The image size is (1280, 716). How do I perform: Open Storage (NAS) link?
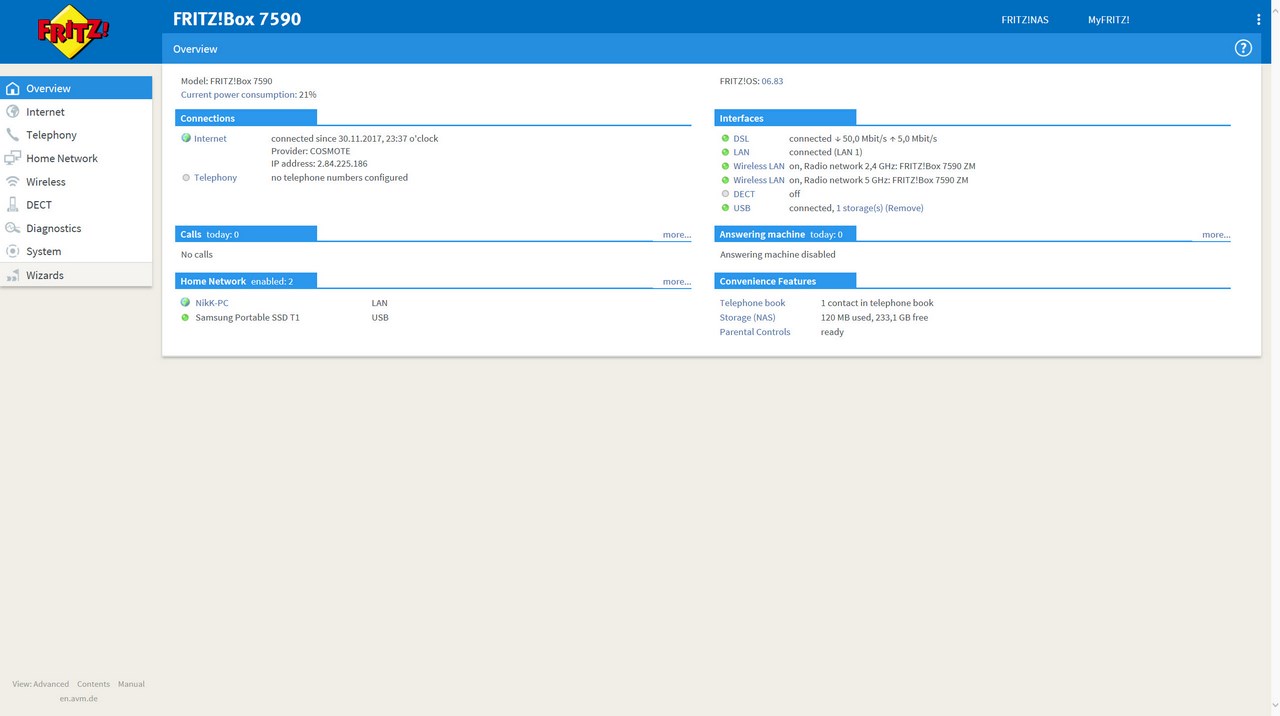coord(747,318)
